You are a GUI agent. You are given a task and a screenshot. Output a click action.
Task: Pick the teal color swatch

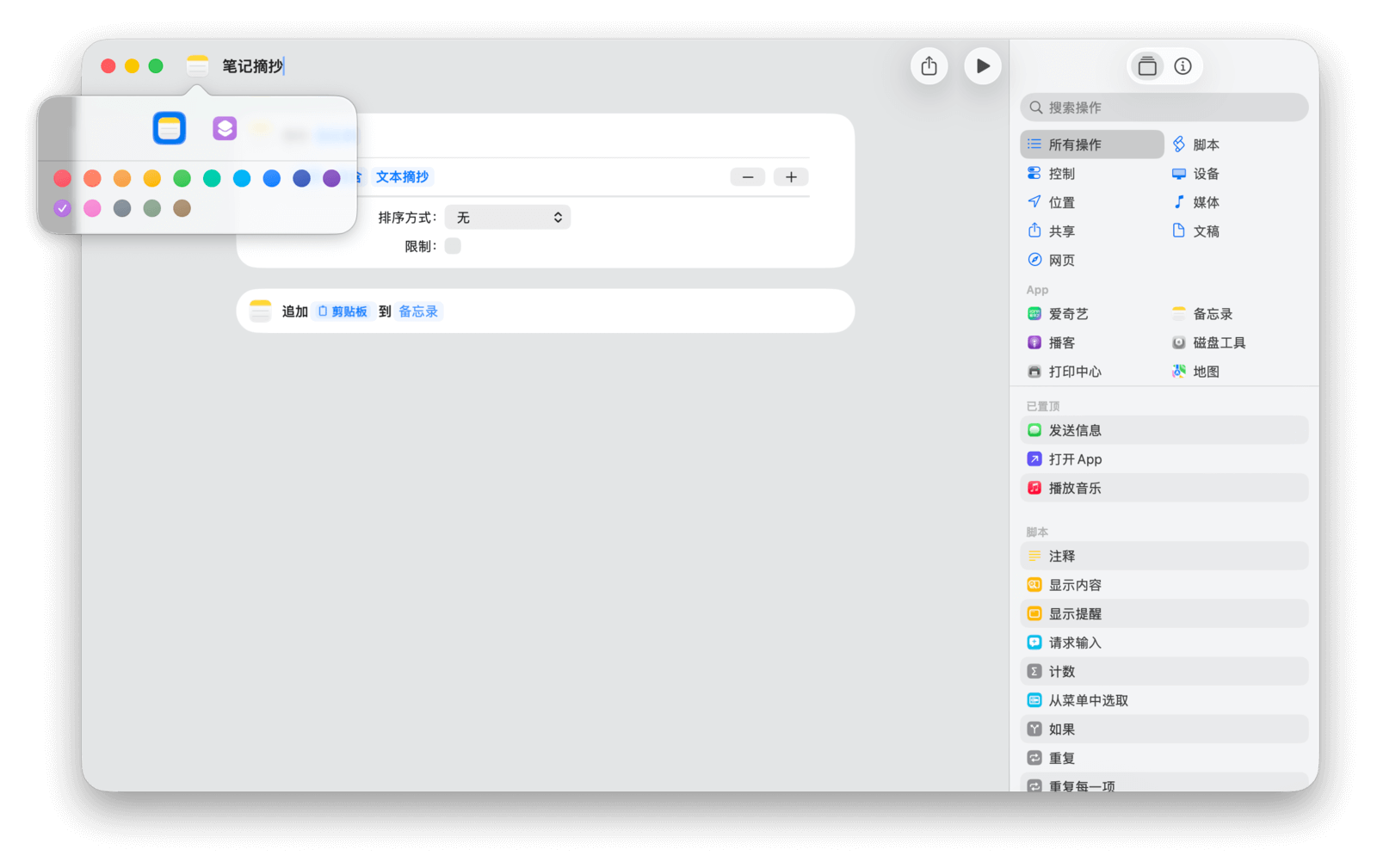click(212, 178)
